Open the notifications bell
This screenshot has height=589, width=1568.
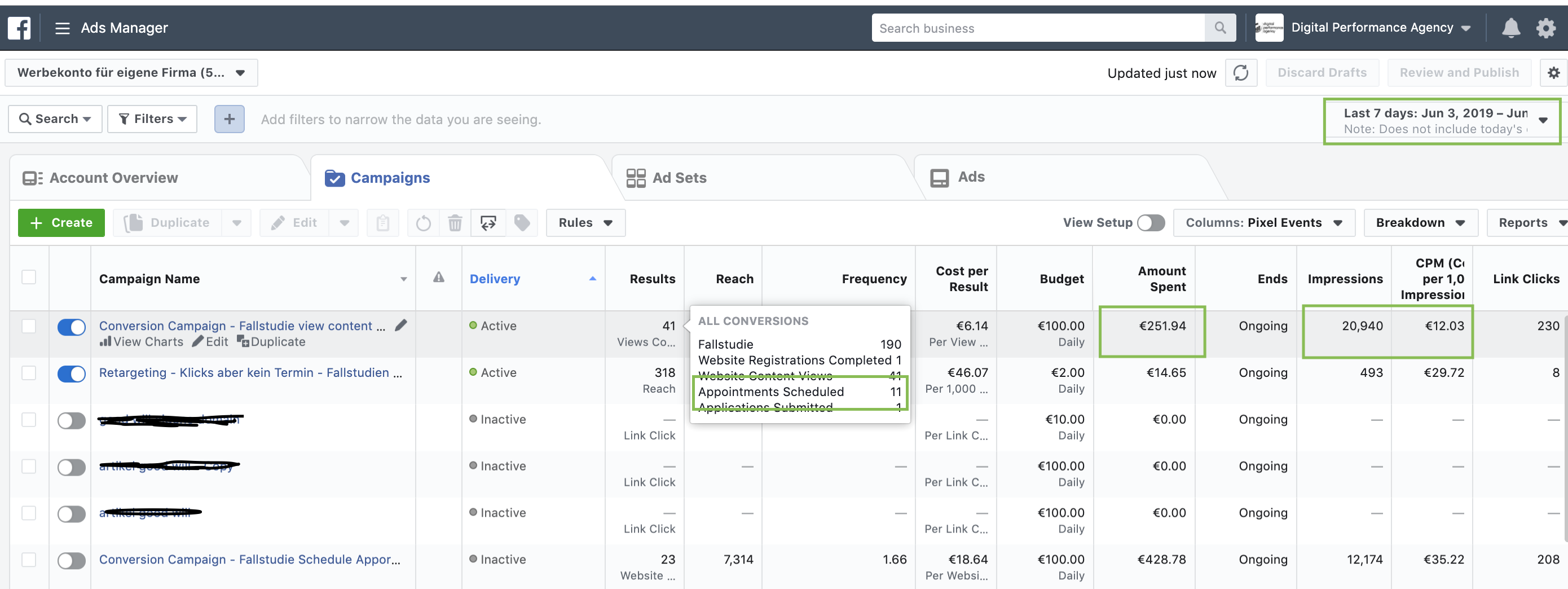[x=1511, y=28]
